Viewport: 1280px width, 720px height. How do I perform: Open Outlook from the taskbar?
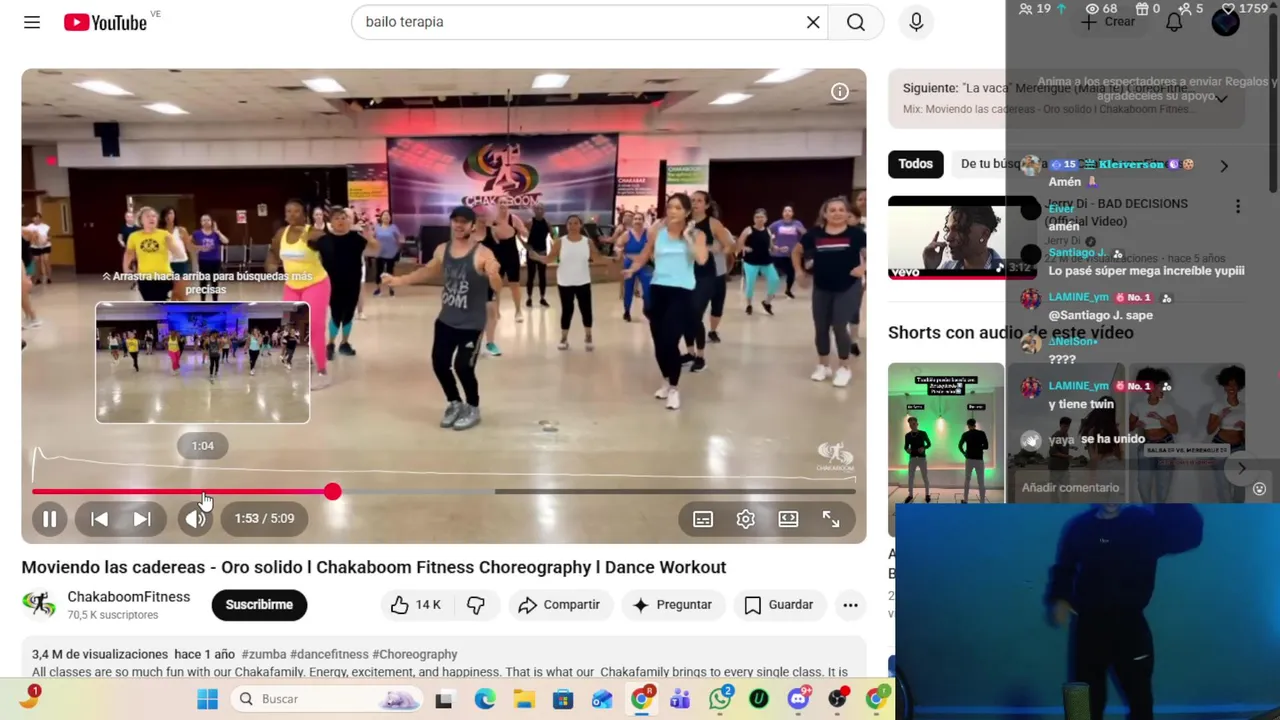pyautogui.click(x=602, y=699)
